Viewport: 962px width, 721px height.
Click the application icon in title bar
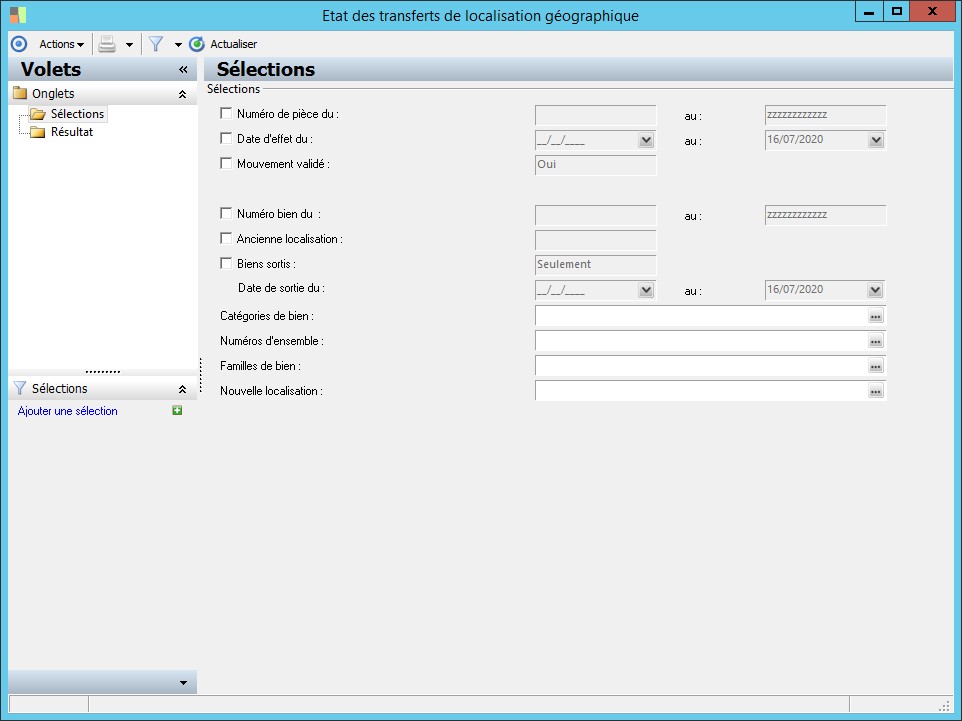coord(18,15)
